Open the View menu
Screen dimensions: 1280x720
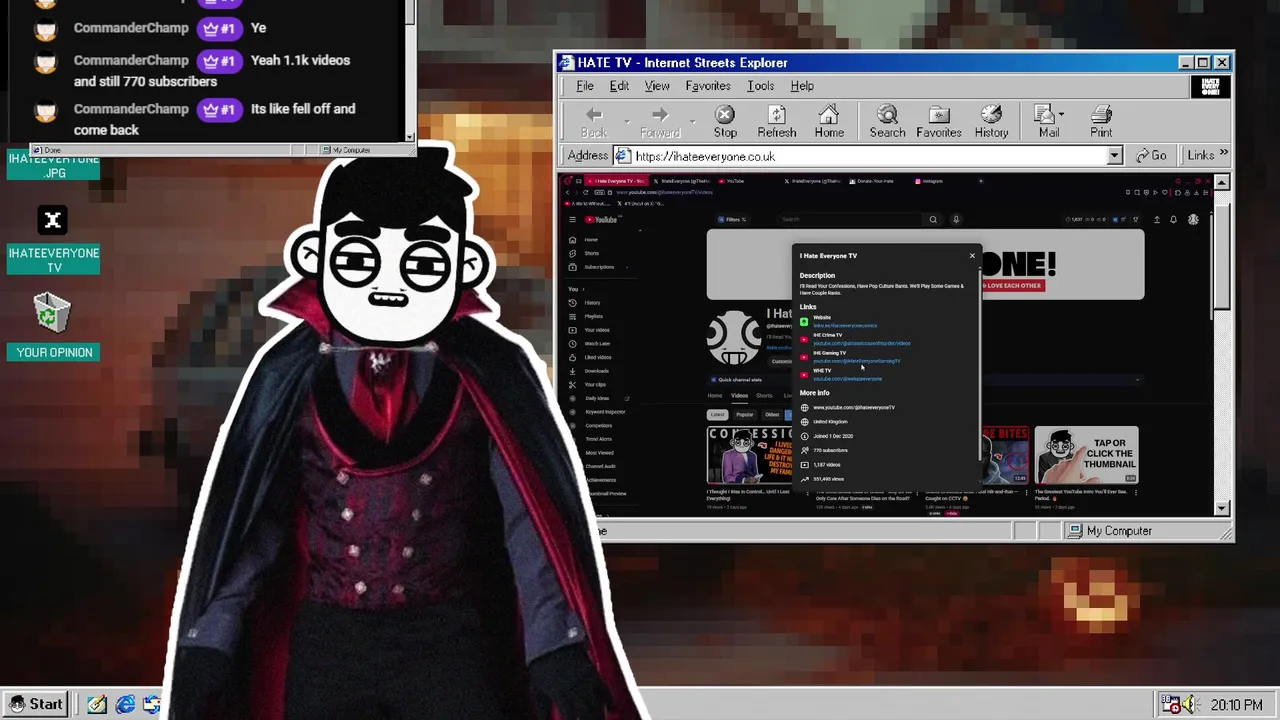[x=657, y=86]
